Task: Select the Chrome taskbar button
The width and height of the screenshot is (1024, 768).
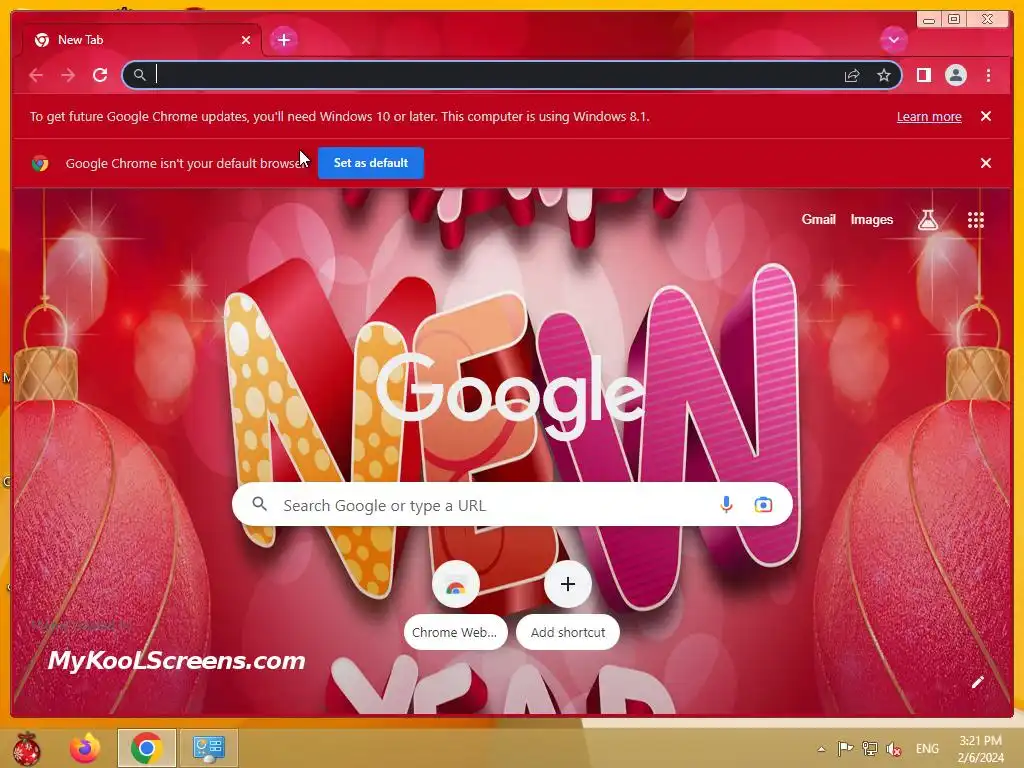Action: point(146,748)
